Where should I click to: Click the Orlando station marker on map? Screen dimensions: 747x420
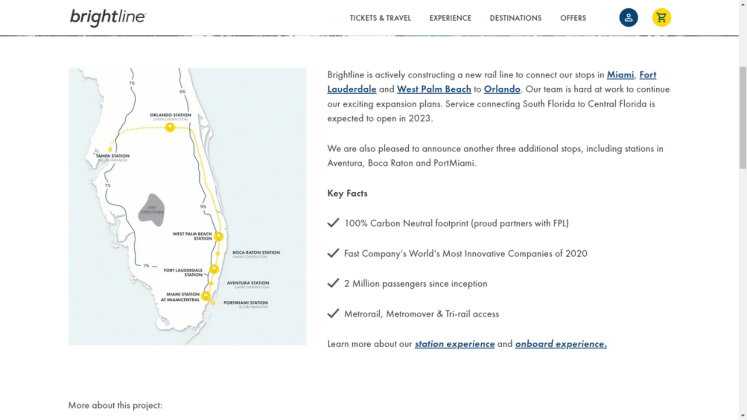coord(170,127)
